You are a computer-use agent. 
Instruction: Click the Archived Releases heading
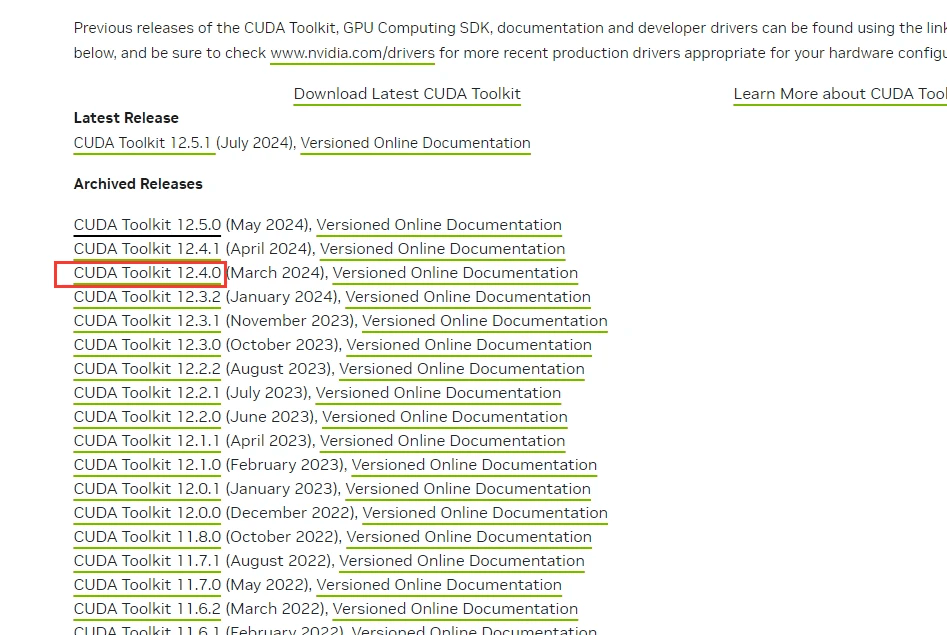point(138,184)
